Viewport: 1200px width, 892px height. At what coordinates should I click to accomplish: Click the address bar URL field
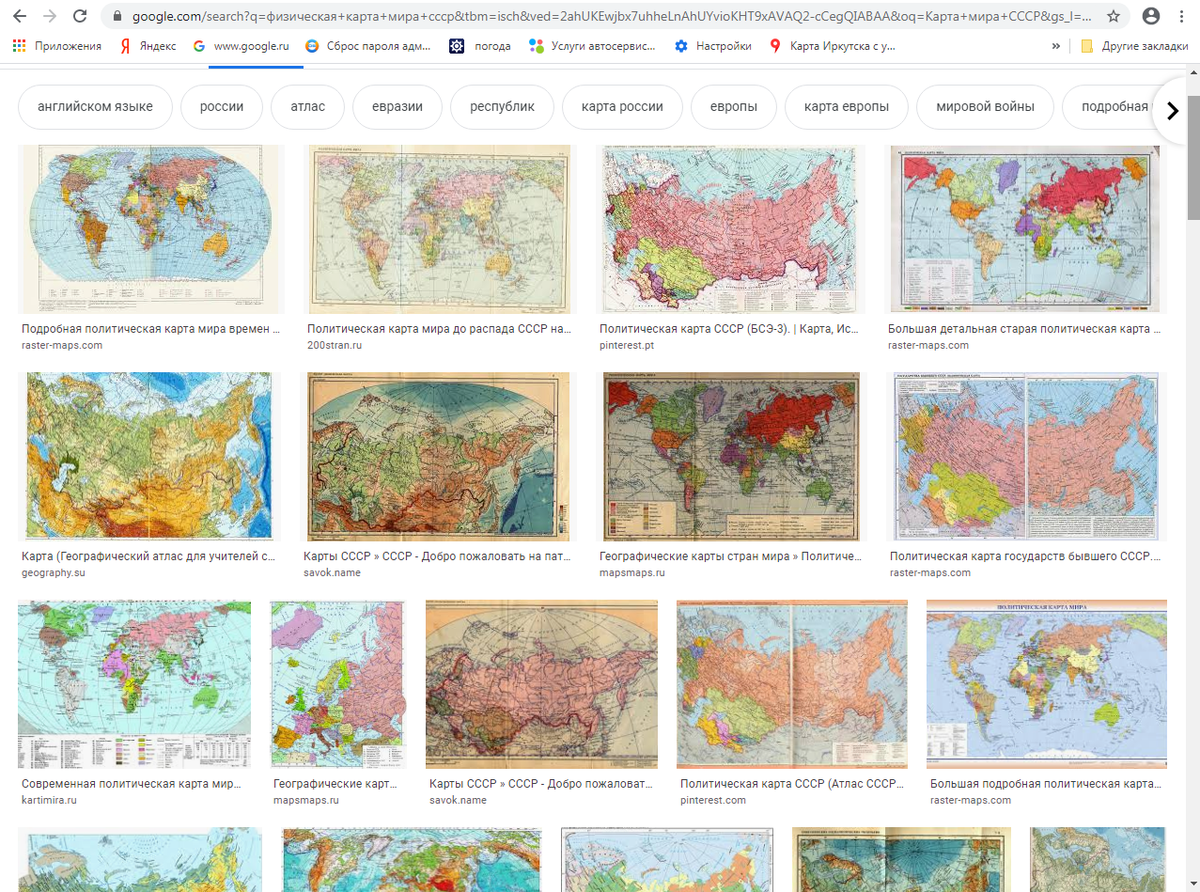[x=600, y=16]
